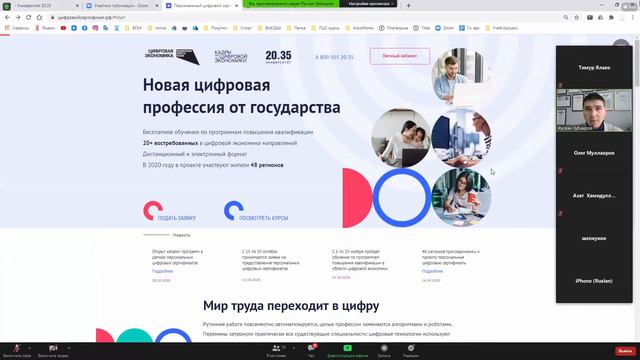Click the Посмотреть курсы link
The width and height of the screenshot is (640, 360).
[256, 211]
